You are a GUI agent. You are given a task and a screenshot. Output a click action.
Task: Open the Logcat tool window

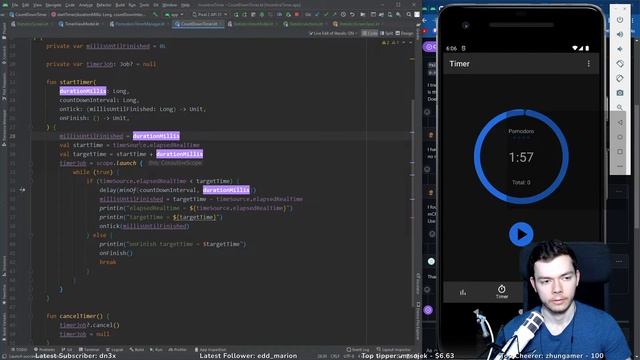[x=115, y=349]
